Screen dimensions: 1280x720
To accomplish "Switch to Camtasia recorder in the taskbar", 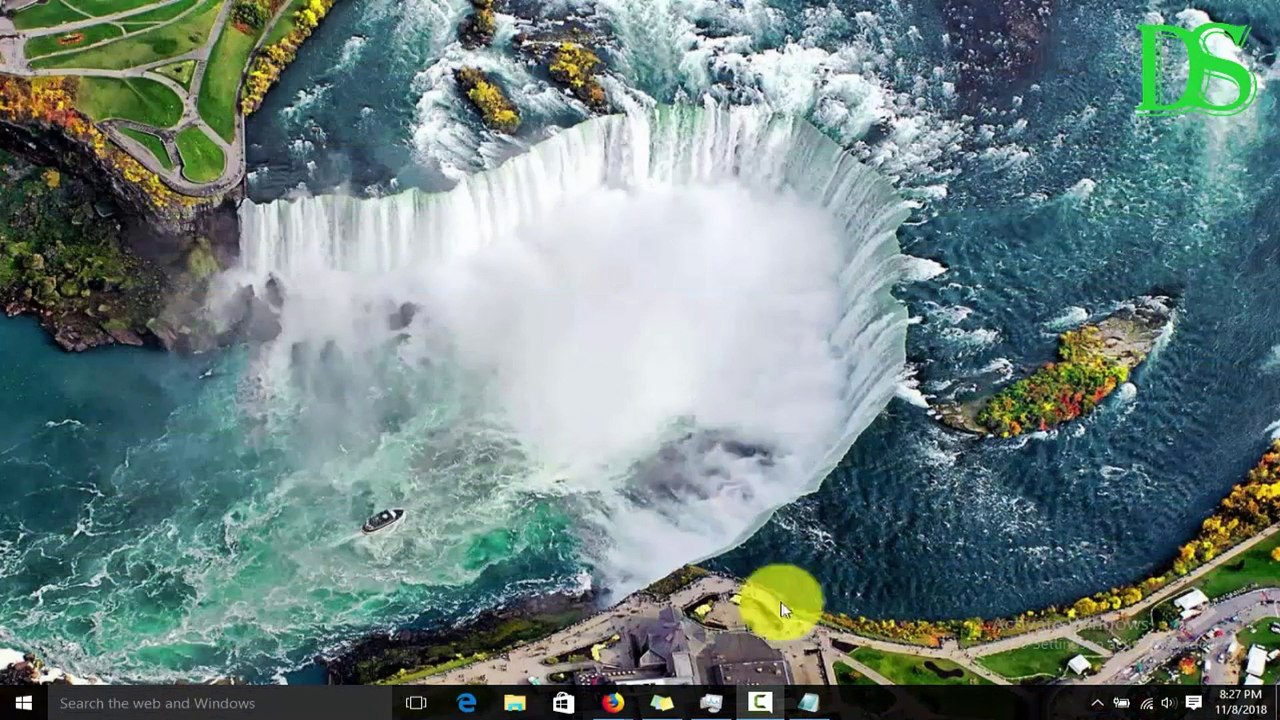I will [760, 703].
